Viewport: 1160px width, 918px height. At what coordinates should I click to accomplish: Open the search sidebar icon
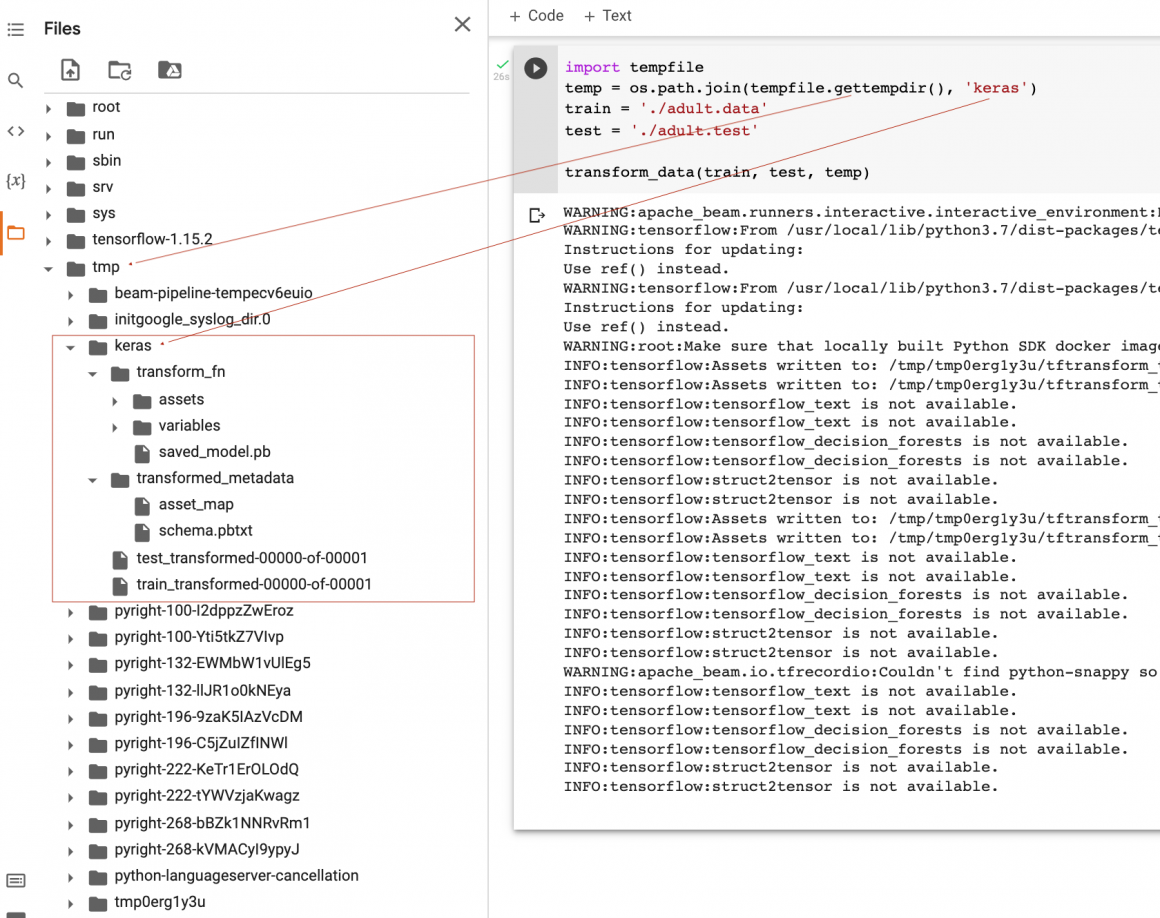pyautogui.click(x=15, y=80)
